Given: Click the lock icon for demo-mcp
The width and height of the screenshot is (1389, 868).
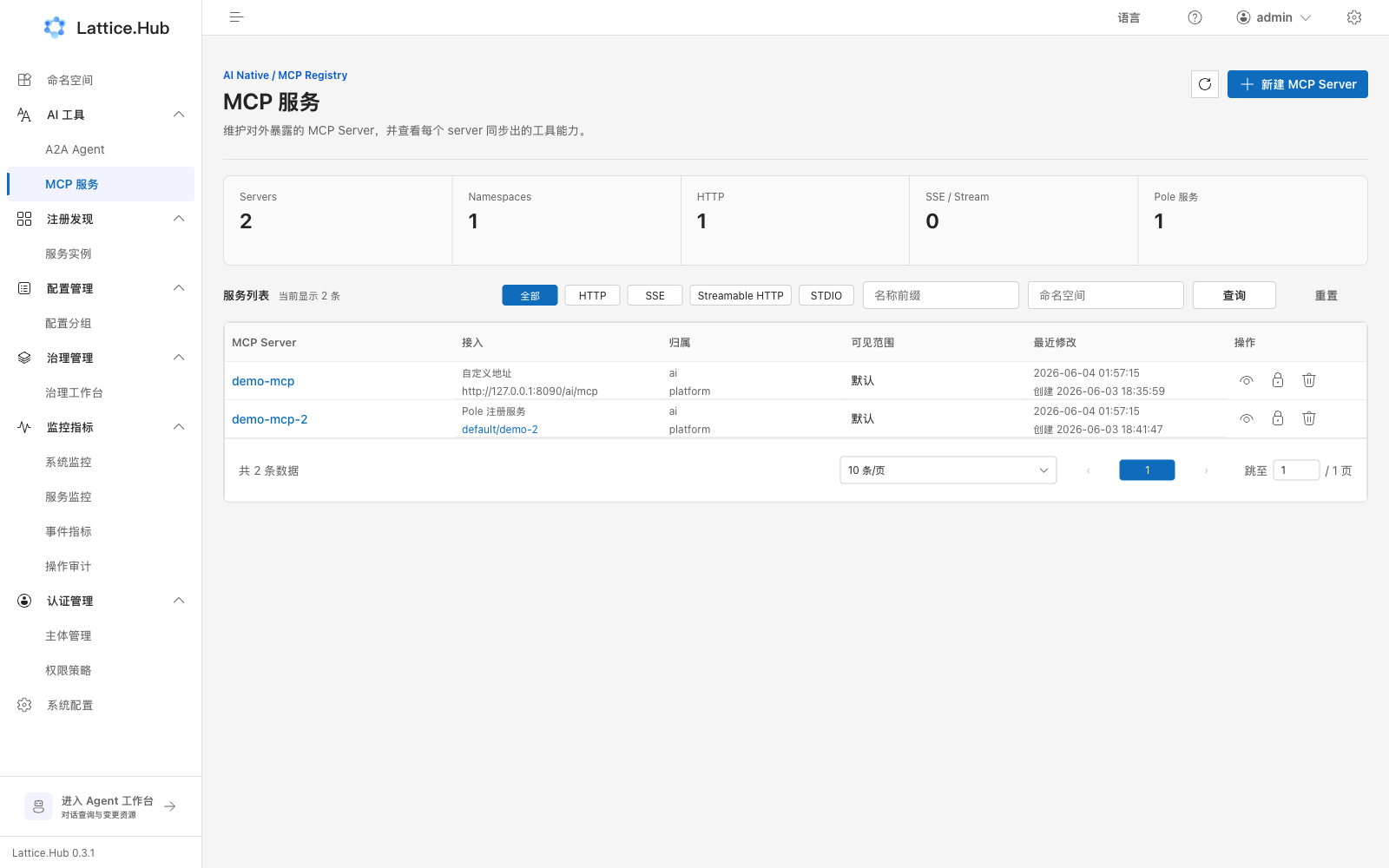Looking at the screenshot, I should (1278, 380).
